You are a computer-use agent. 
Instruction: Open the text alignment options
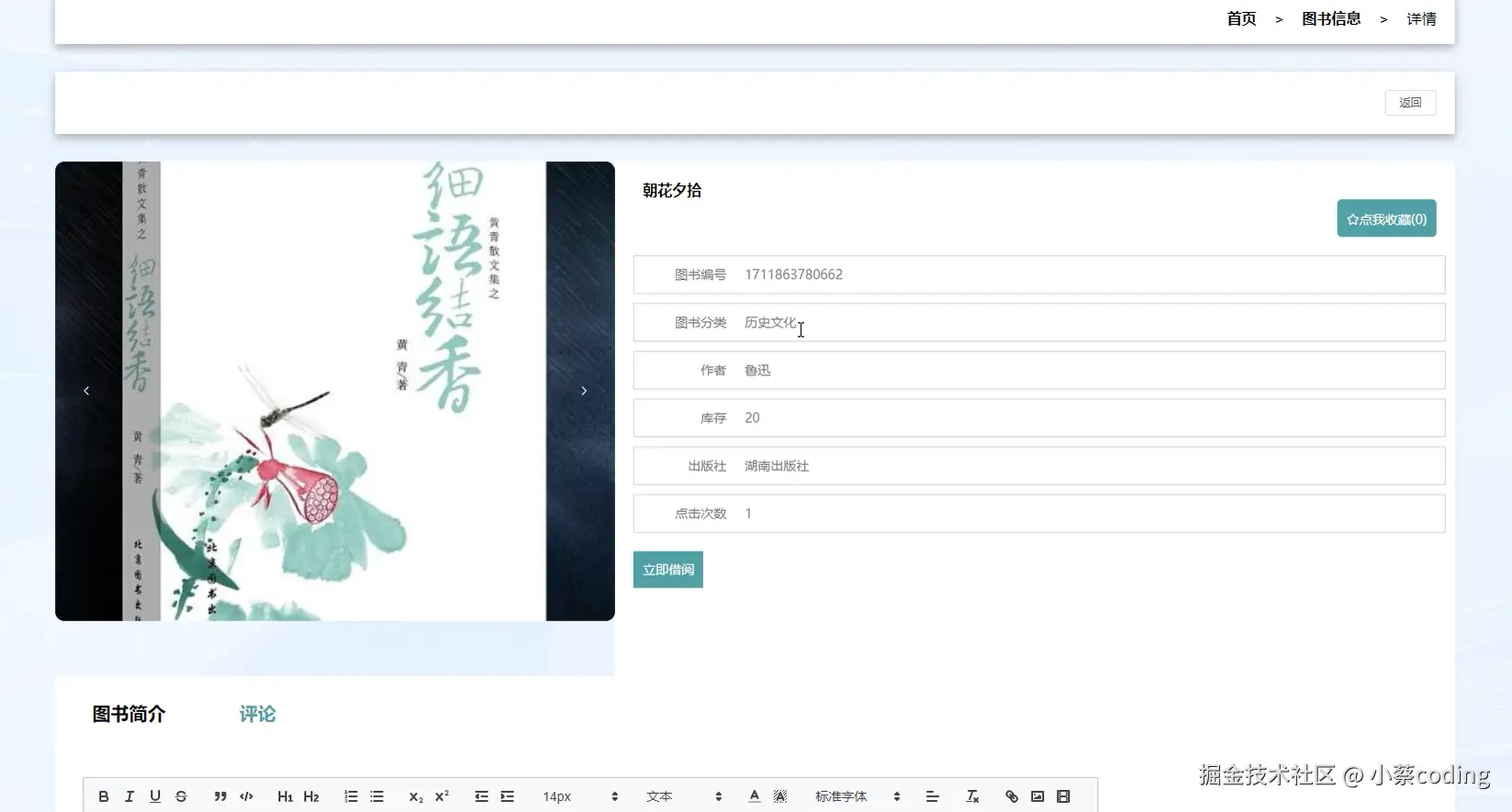[x=933, y=796]
